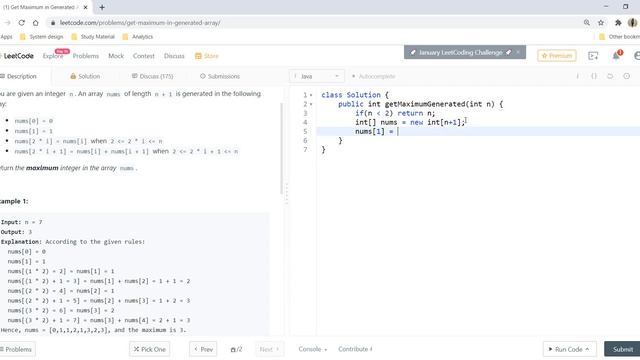Open the Mock navigation item
640x360 pixels.
[x=116, y=56]
